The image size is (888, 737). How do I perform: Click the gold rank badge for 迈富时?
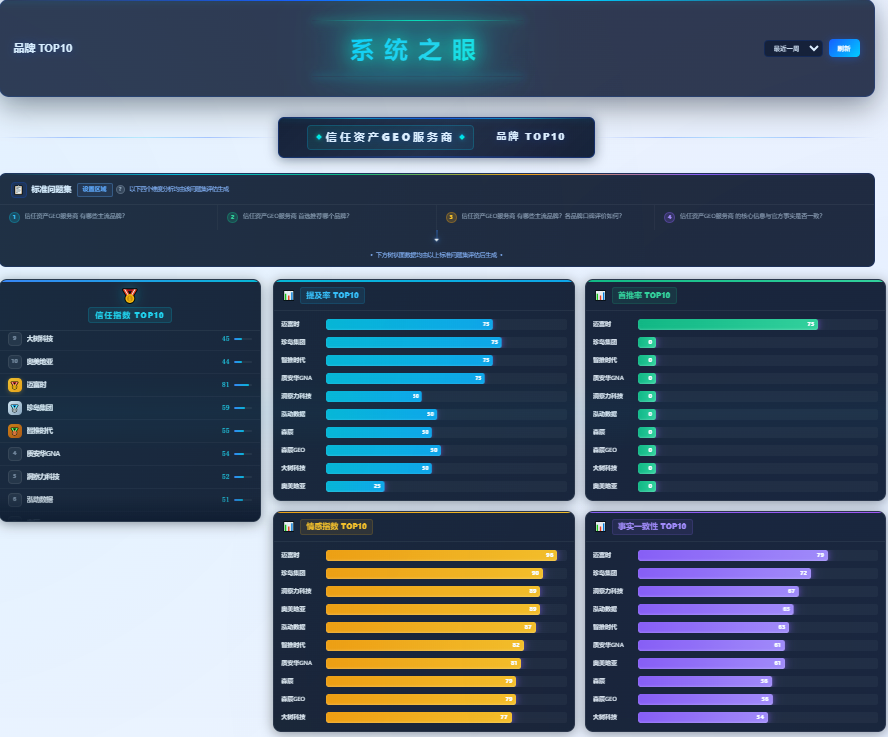pos(15,385)
